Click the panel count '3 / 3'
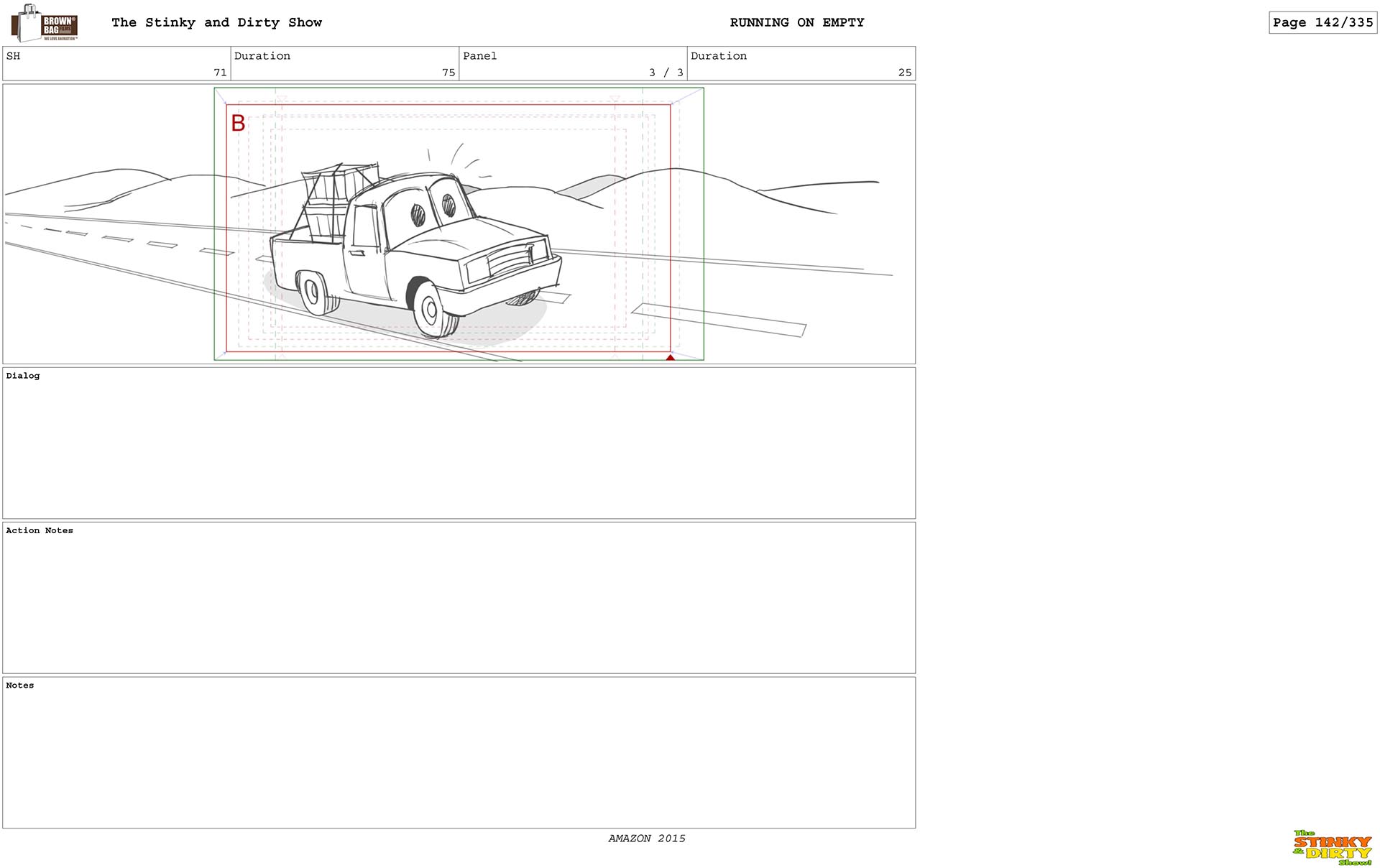Image resolution: width=1380 pixels, height=868 pixels. pyautogui.click(x=666, y=73)
